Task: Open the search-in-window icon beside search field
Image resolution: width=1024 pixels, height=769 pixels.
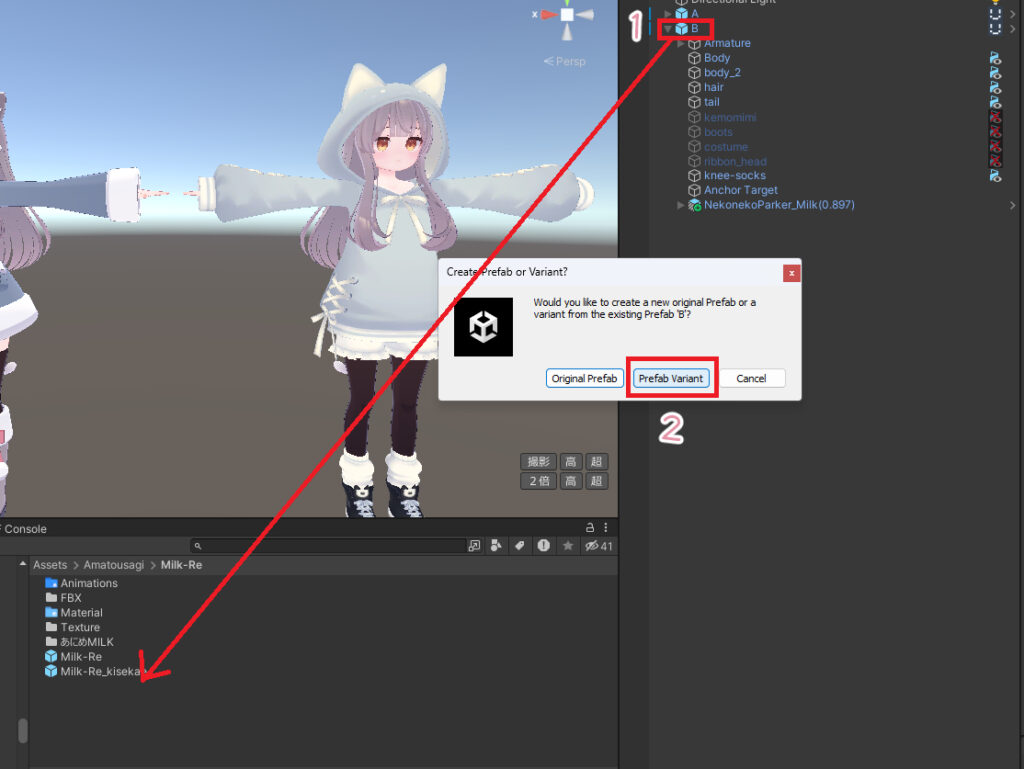Action: pyautogui.click(x=474, y=546)
